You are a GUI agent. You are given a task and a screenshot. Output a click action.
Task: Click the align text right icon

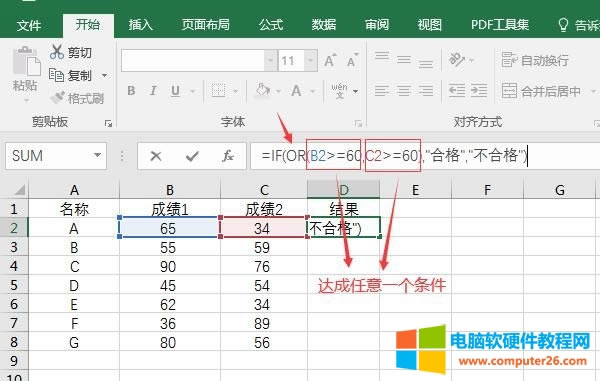[x=426, y=91]
